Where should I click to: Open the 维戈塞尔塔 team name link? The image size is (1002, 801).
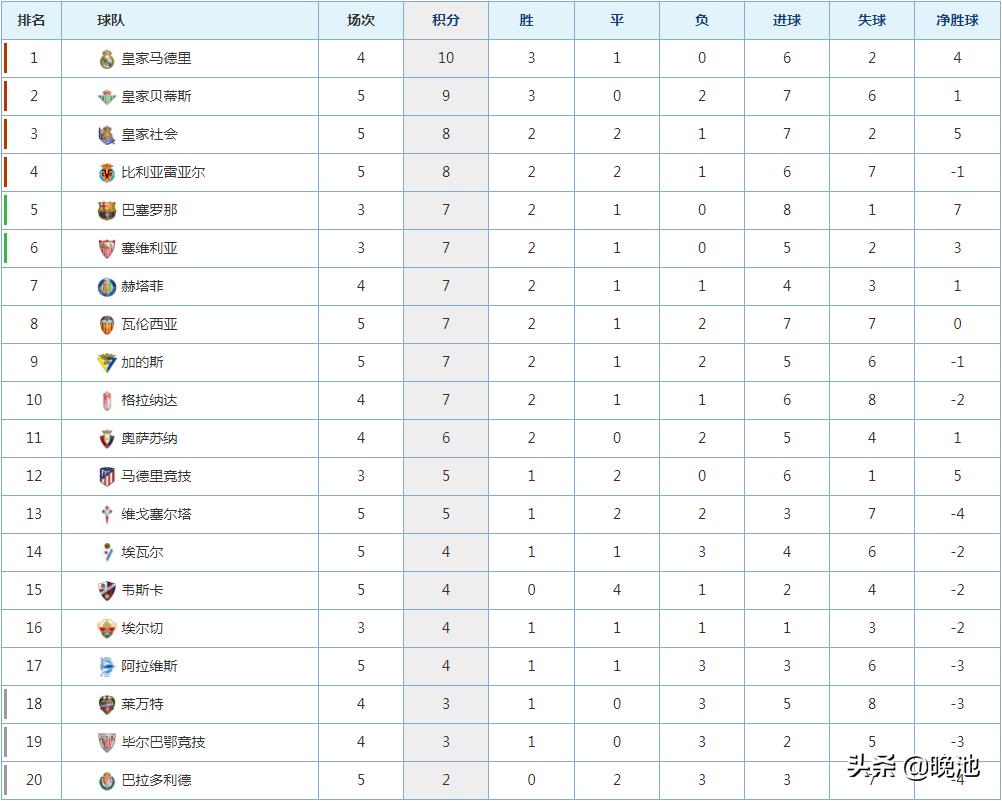[157, 515]
